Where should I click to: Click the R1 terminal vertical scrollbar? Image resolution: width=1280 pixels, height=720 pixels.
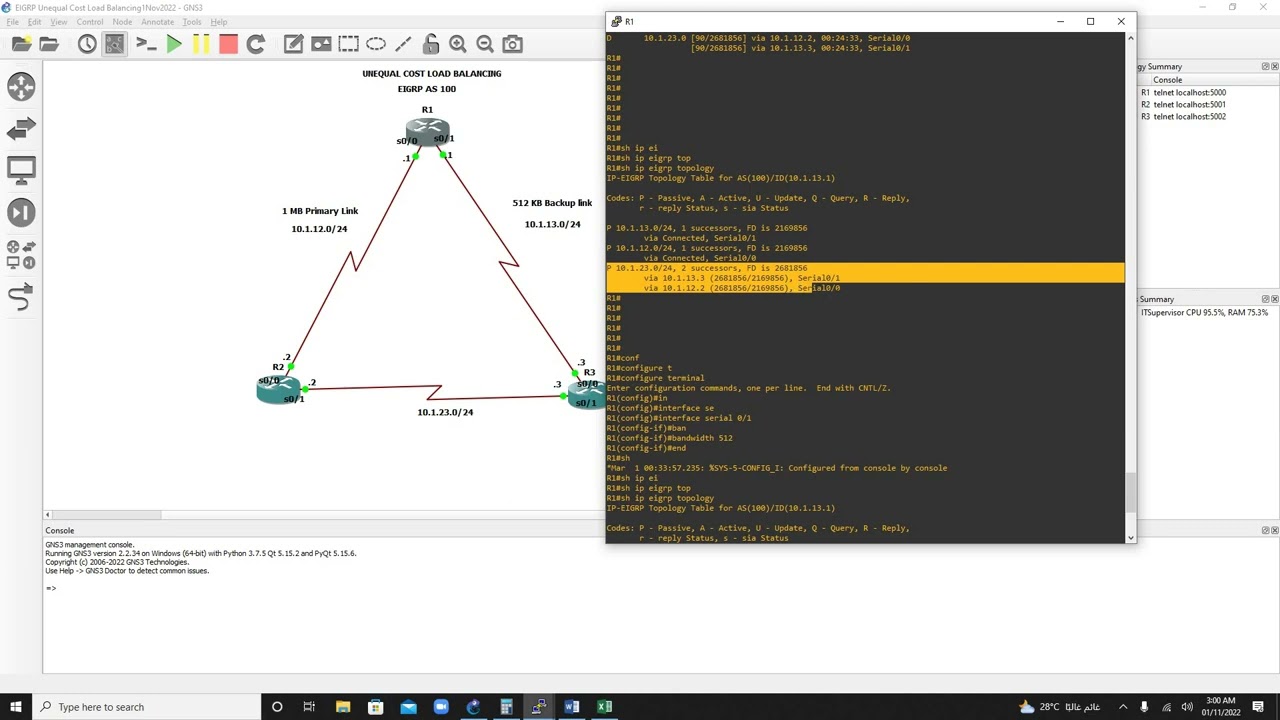[x=1131, y=491]
